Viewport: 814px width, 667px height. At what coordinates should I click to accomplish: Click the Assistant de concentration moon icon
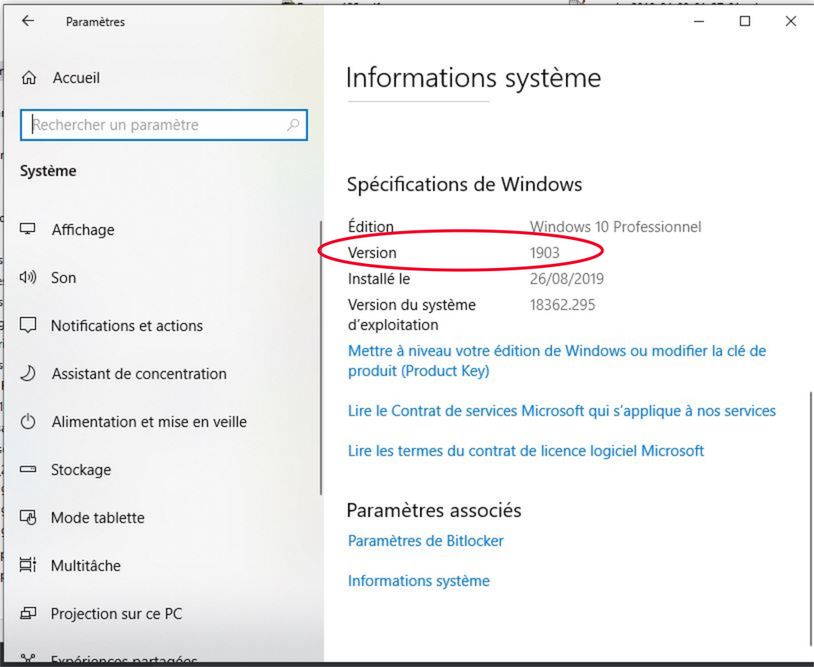(x=28, y=374)
